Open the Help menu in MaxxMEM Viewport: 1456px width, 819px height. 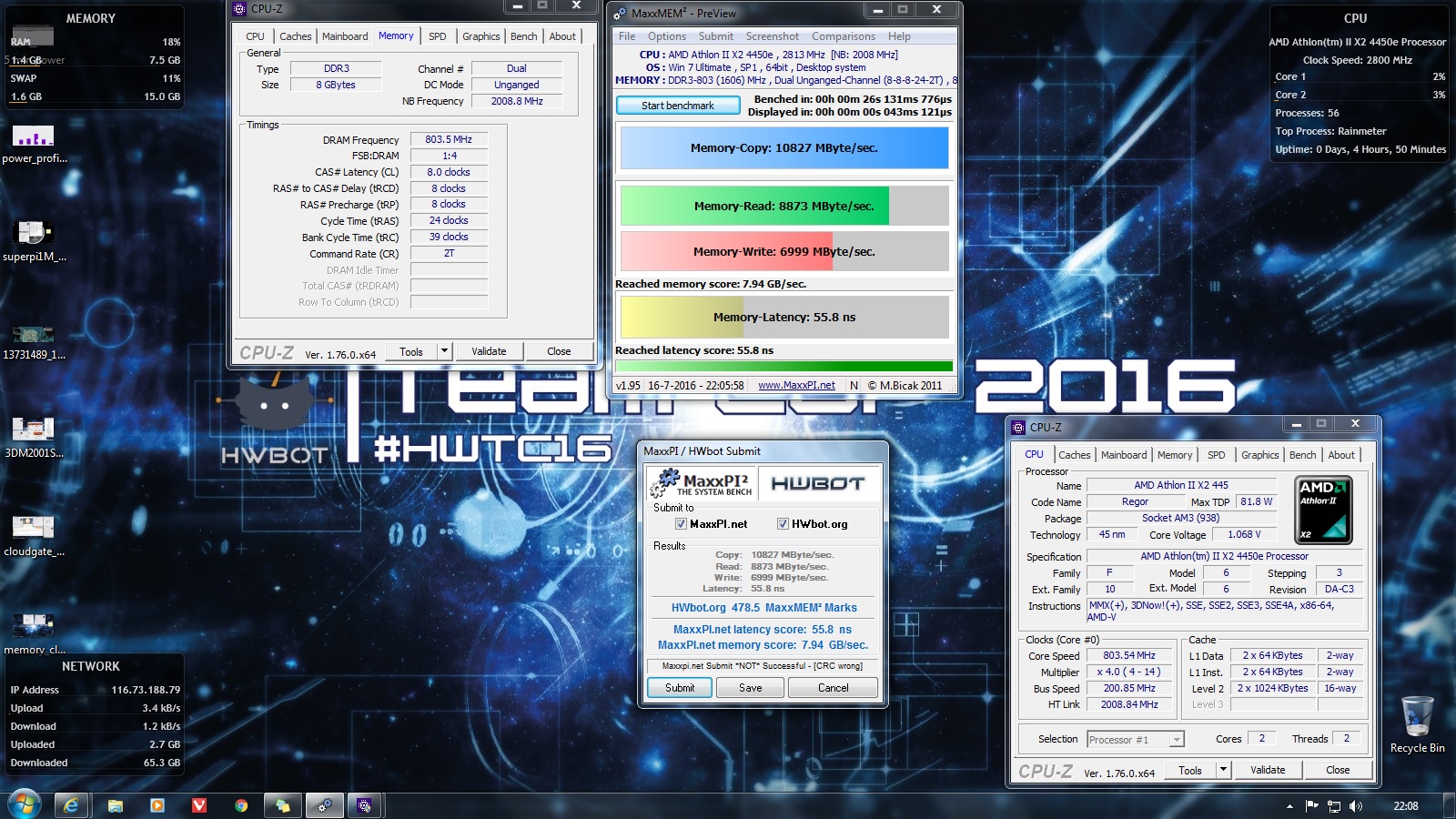click(899, 36)
